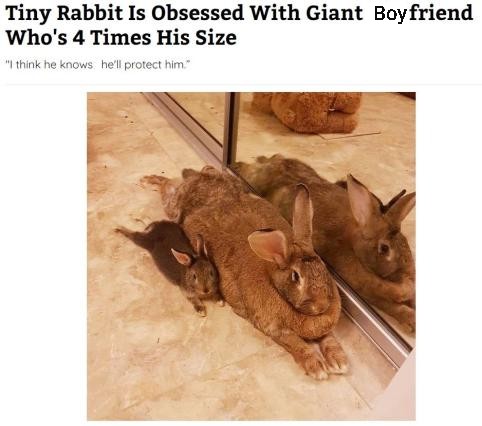Click the tiny dark rabbit's face
The width and height of the screenshot is (482, 426).
click(201, 279)
